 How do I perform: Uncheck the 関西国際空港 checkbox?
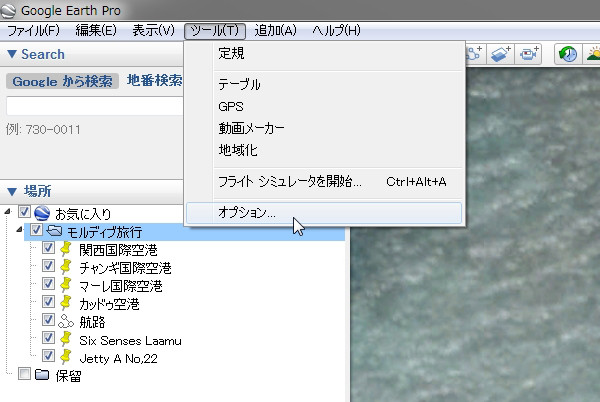click(x=48, y=248)
